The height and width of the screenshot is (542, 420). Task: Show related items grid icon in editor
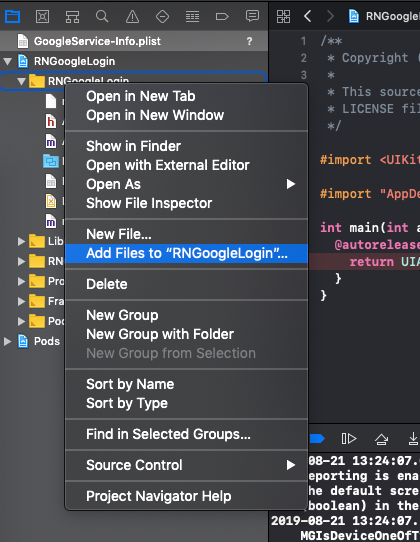pyautogui.click(x=283, y=16)
